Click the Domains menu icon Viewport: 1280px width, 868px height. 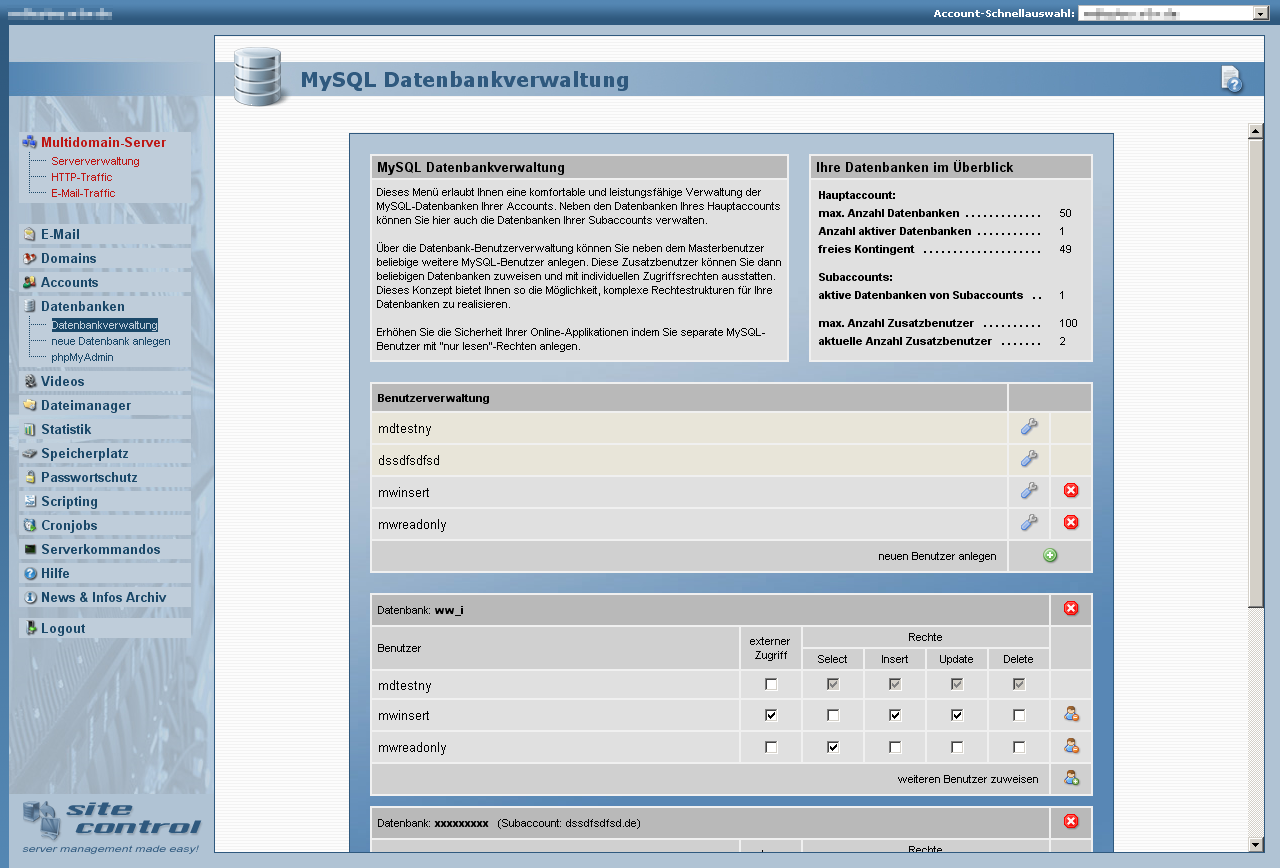pyautogui.click(x=30, y=259)
